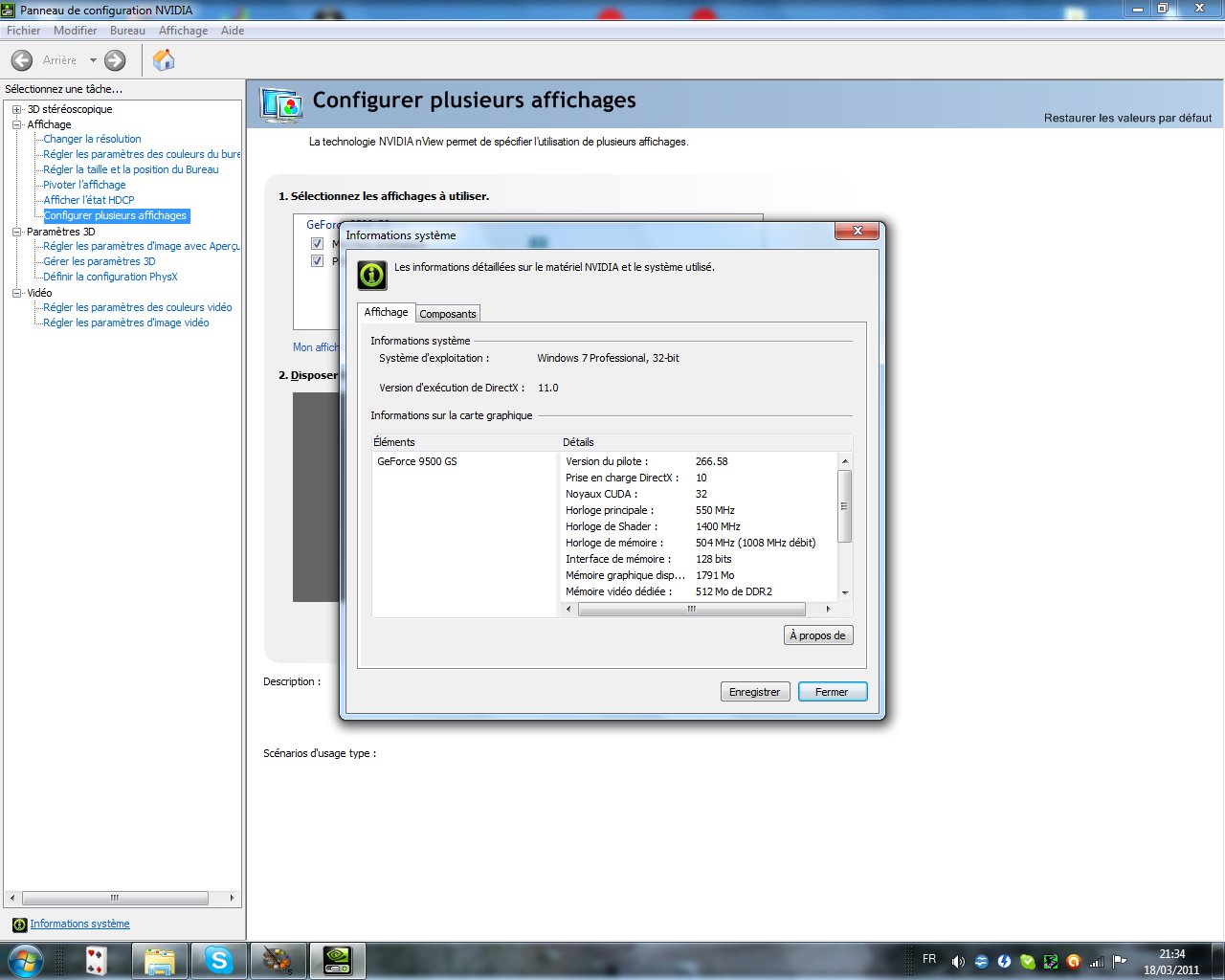1225x980 pixels.
Task: Click the Informations système icon at bottom left
Action: click(x=19, y=924)
